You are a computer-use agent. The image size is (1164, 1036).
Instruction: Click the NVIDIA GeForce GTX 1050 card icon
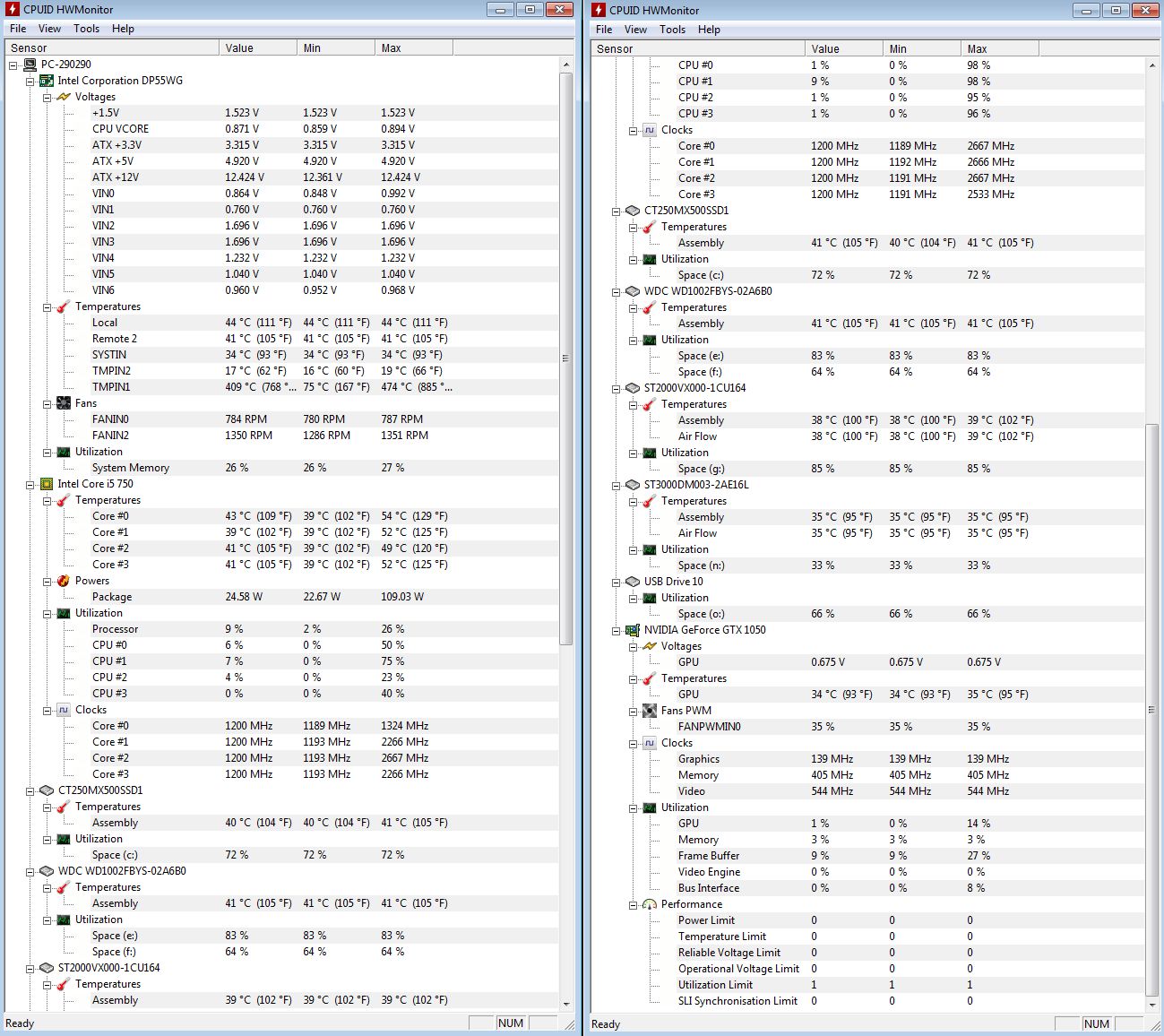click(x=633, y=630)
